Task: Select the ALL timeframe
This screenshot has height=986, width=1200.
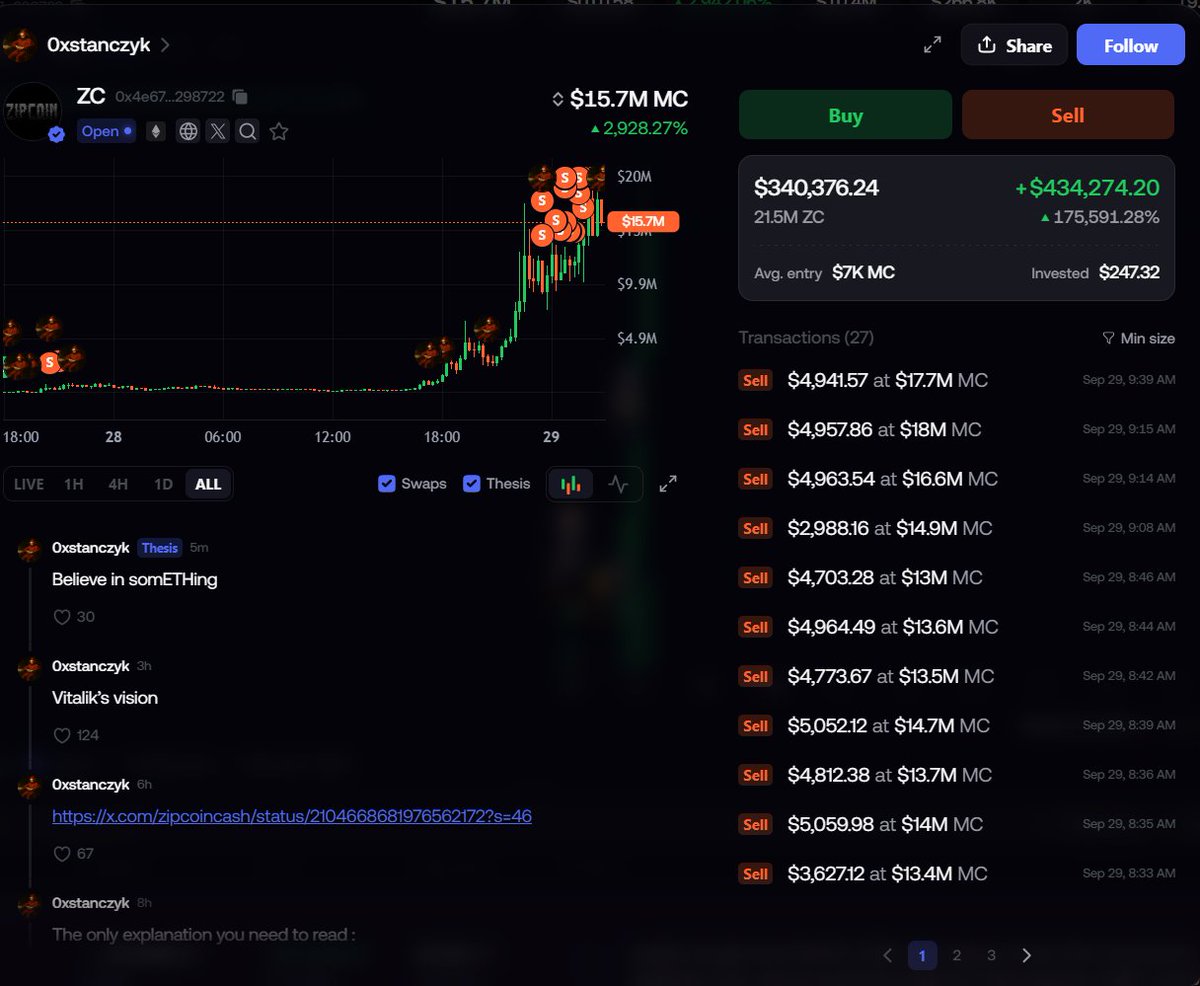Action: [208, 484]
